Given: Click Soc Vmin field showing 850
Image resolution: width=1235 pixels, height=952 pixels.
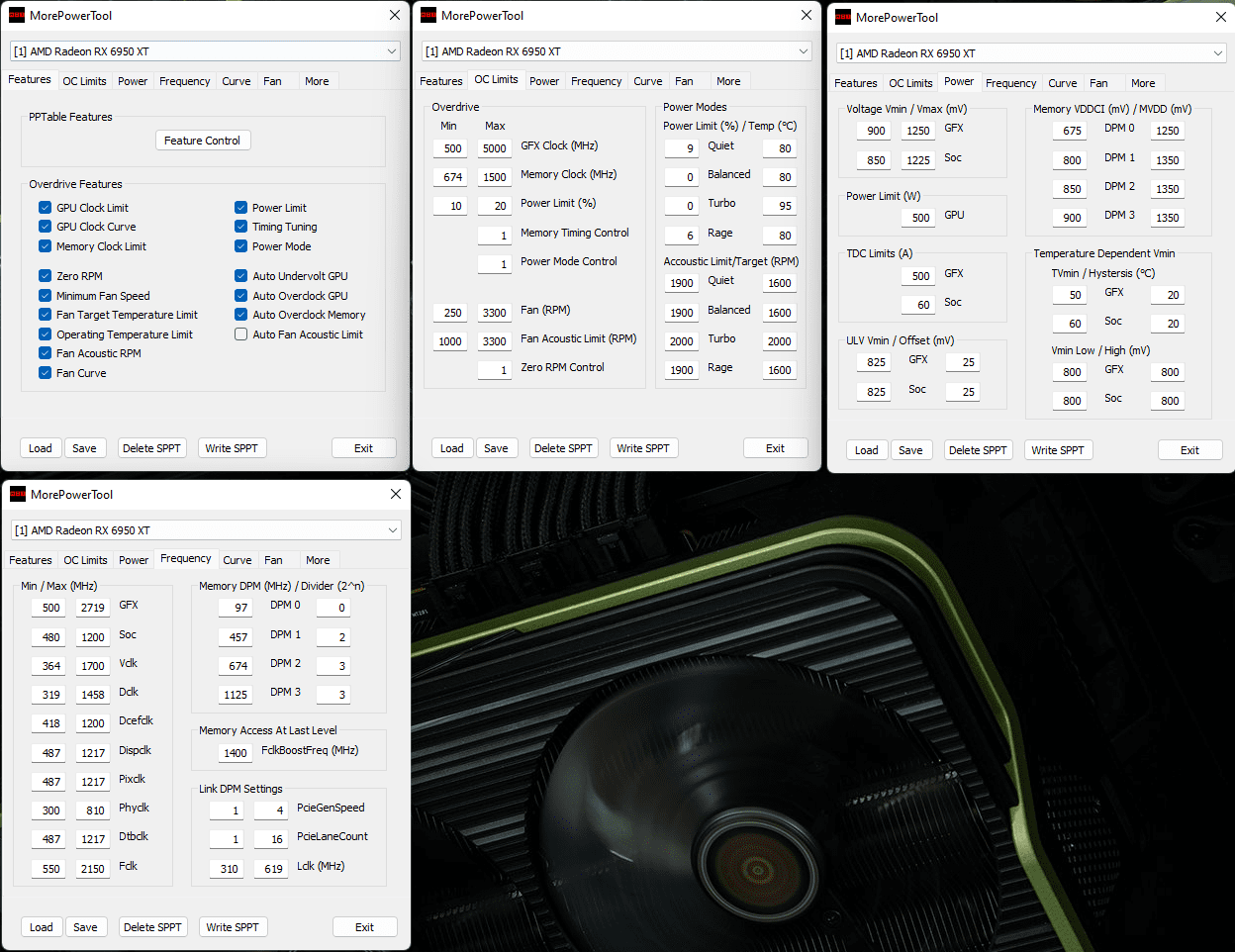Looking at the screenshot, I should (x=876, y=160).
